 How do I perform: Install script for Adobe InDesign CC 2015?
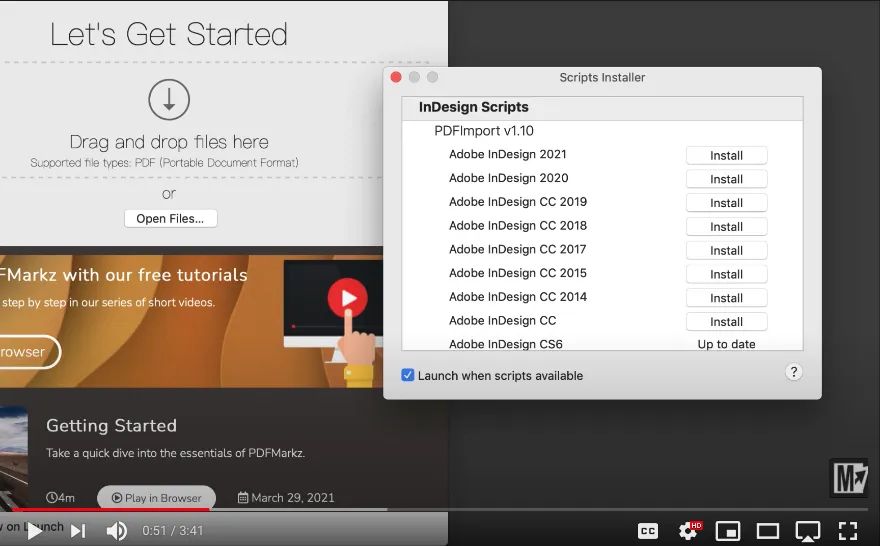click(726, 274)
